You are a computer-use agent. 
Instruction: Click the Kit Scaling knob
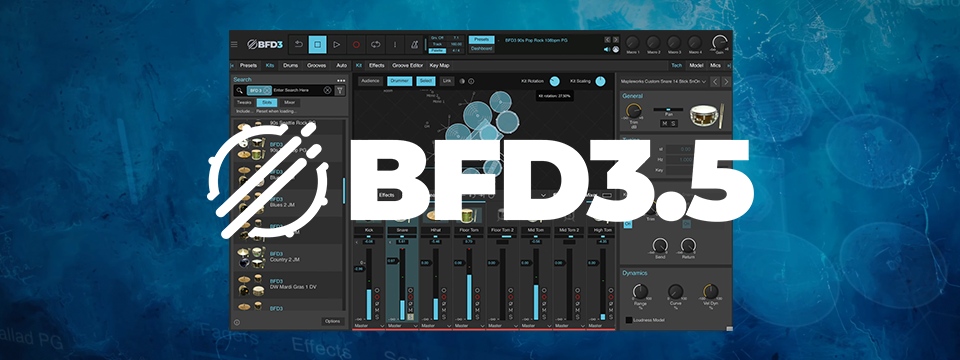600,81
